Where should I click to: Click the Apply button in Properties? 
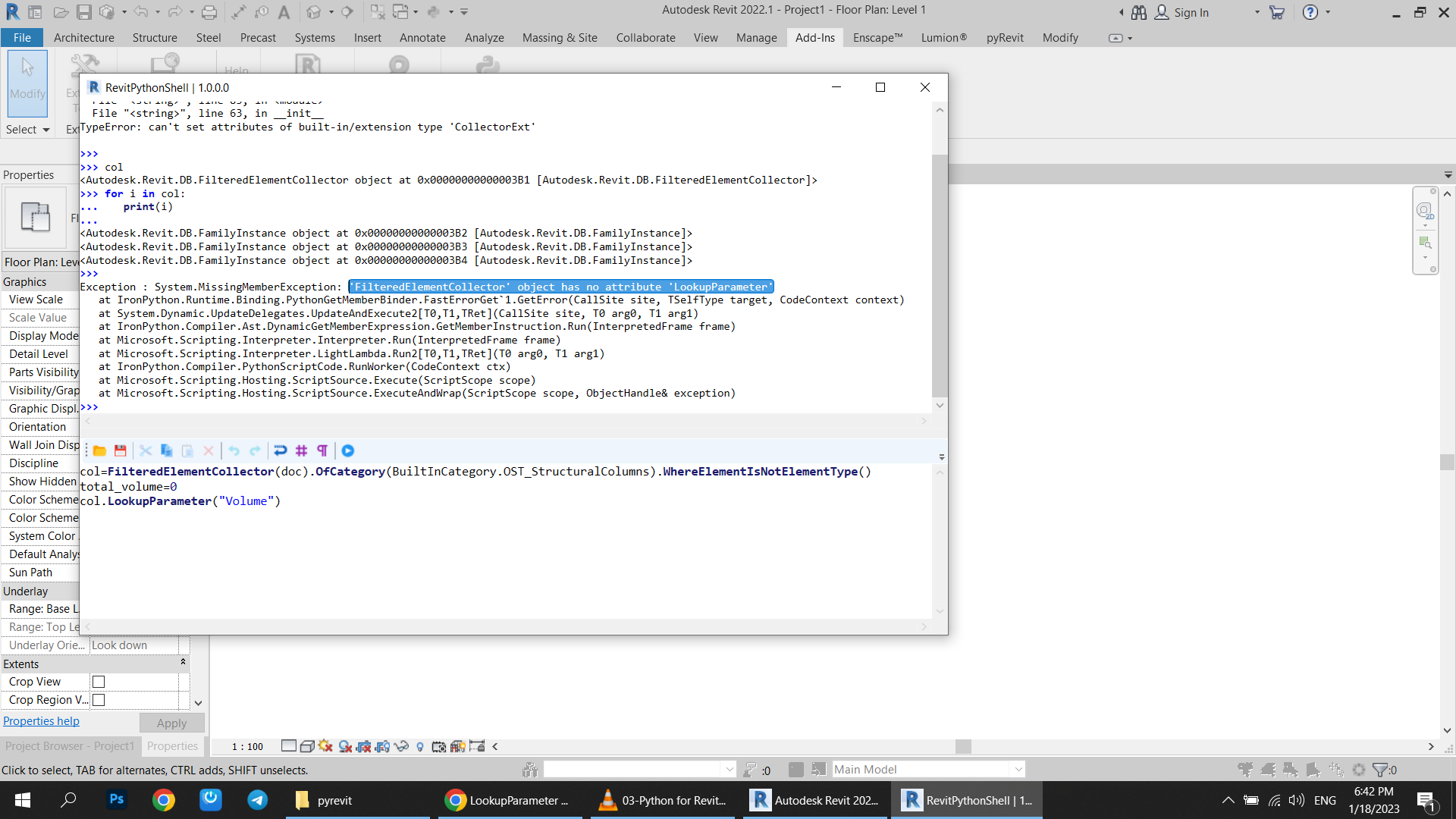click(171, 723)
